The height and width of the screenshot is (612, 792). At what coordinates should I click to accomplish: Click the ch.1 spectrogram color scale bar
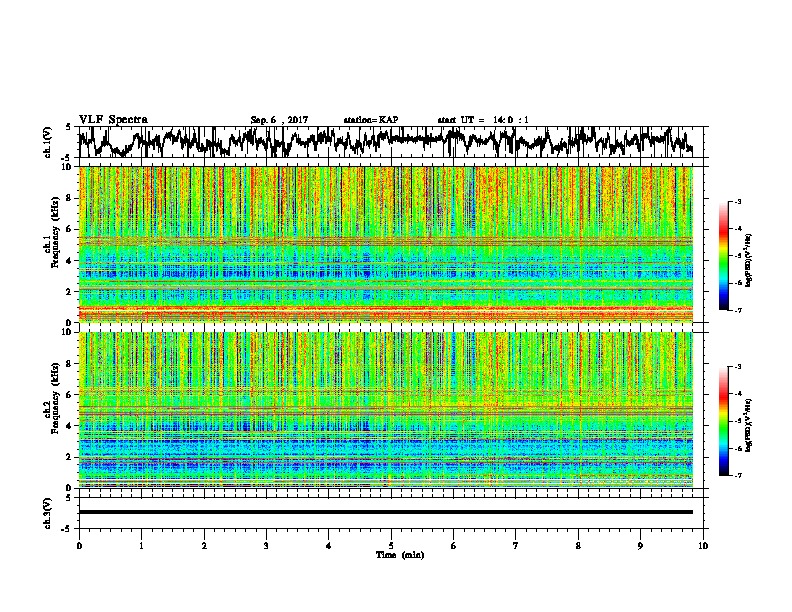pyautogui.click(x=724, y=256)
